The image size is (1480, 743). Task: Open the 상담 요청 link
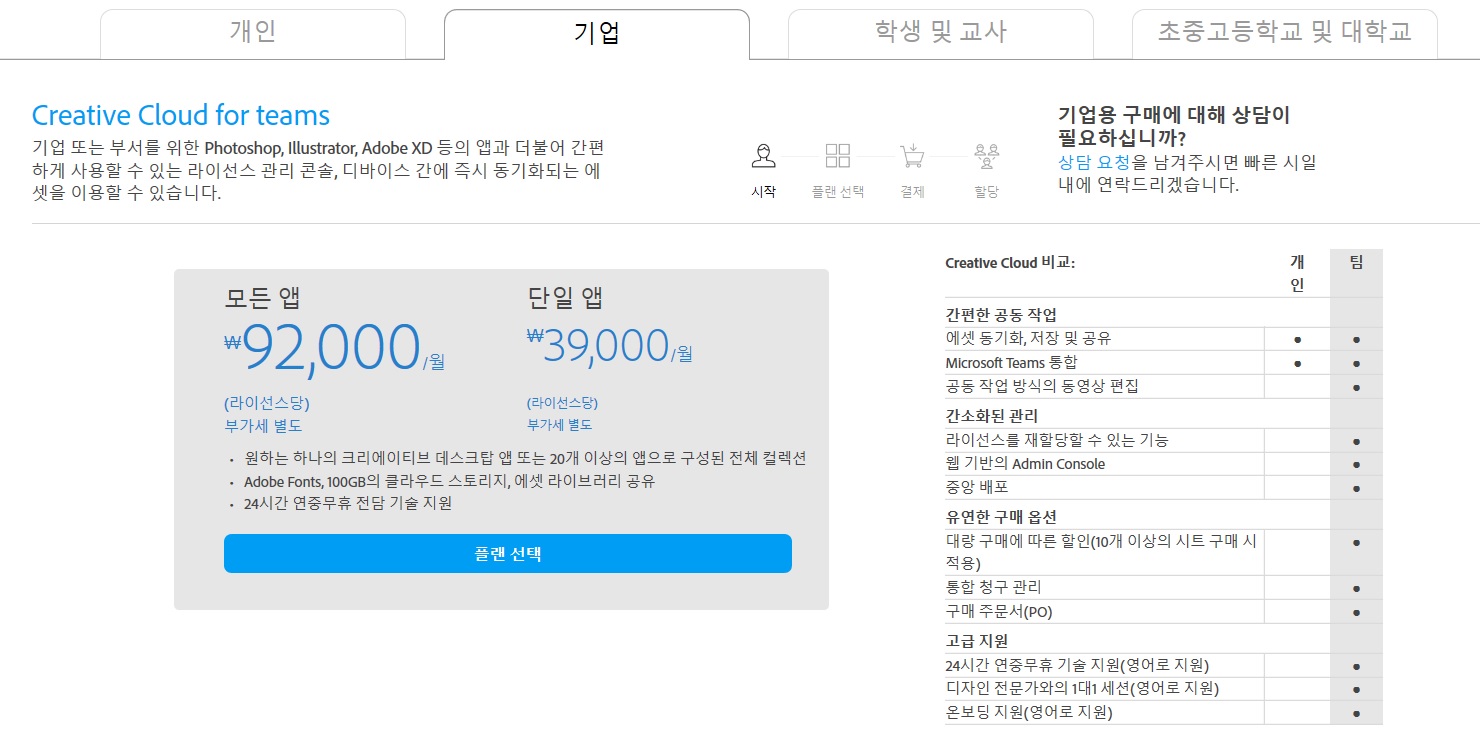[x=1094, y=162]
